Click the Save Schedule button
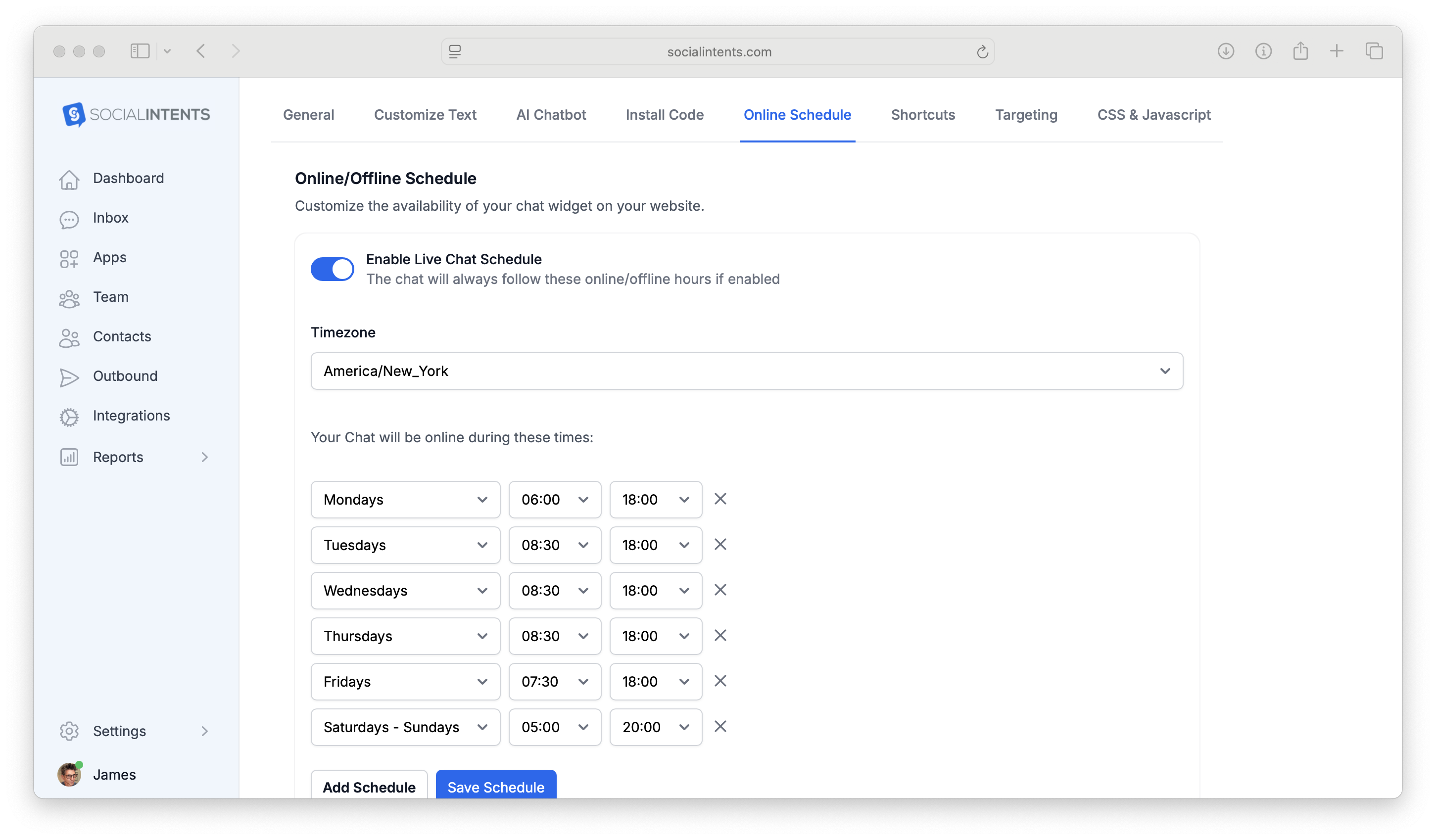The height and width of the screenshot is (840, 1436). pos(495,787)
